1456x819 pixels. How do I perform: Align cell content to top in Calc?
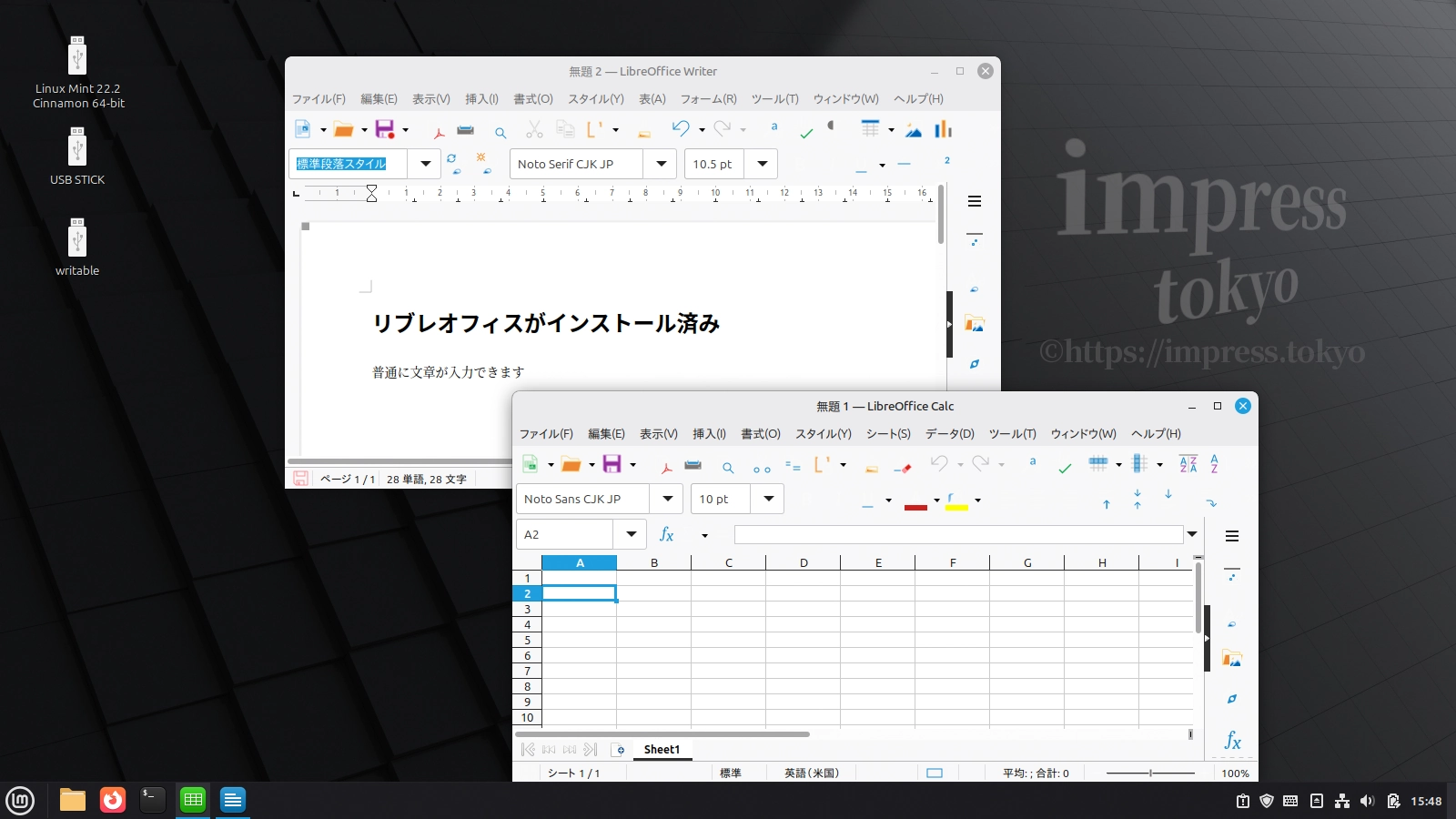[x=1107, y=504]
